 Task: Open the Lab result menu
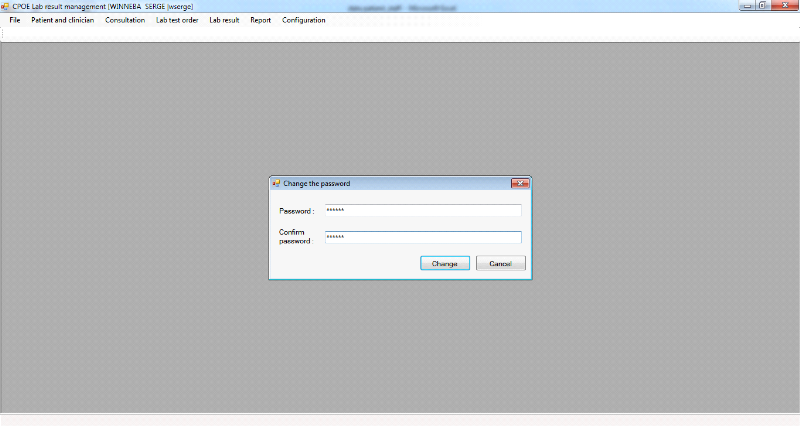tap(224, 20)
